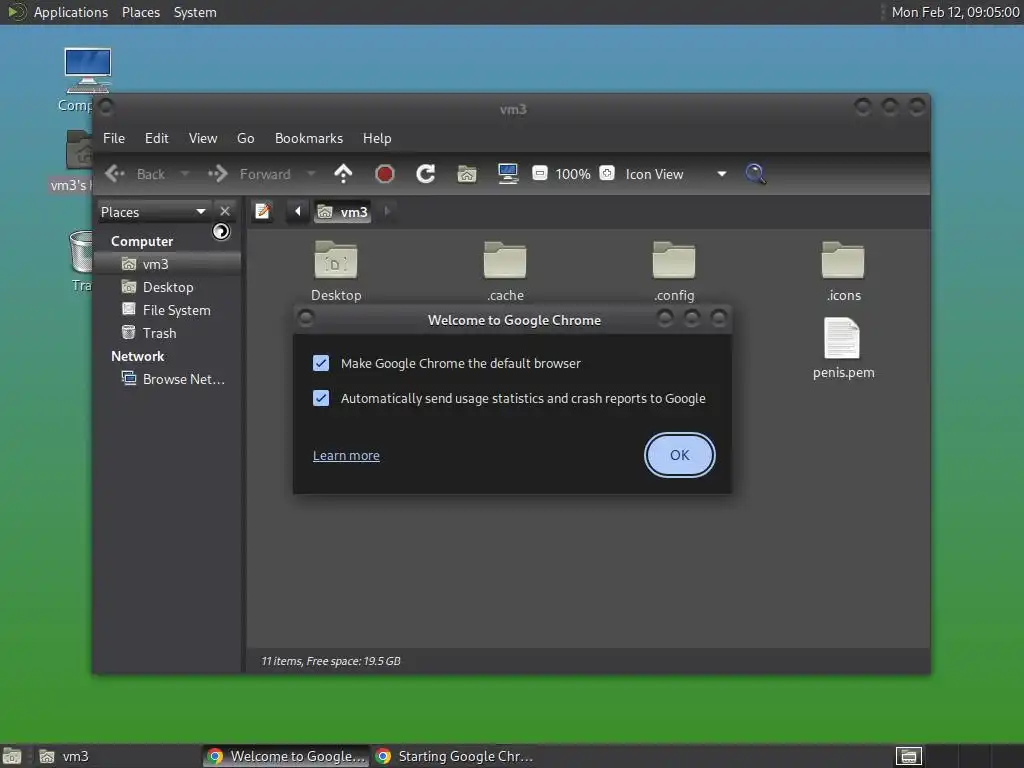Open the System panel menu
This screenshot has width=1024, height=768.
click(x=195, y=12)
